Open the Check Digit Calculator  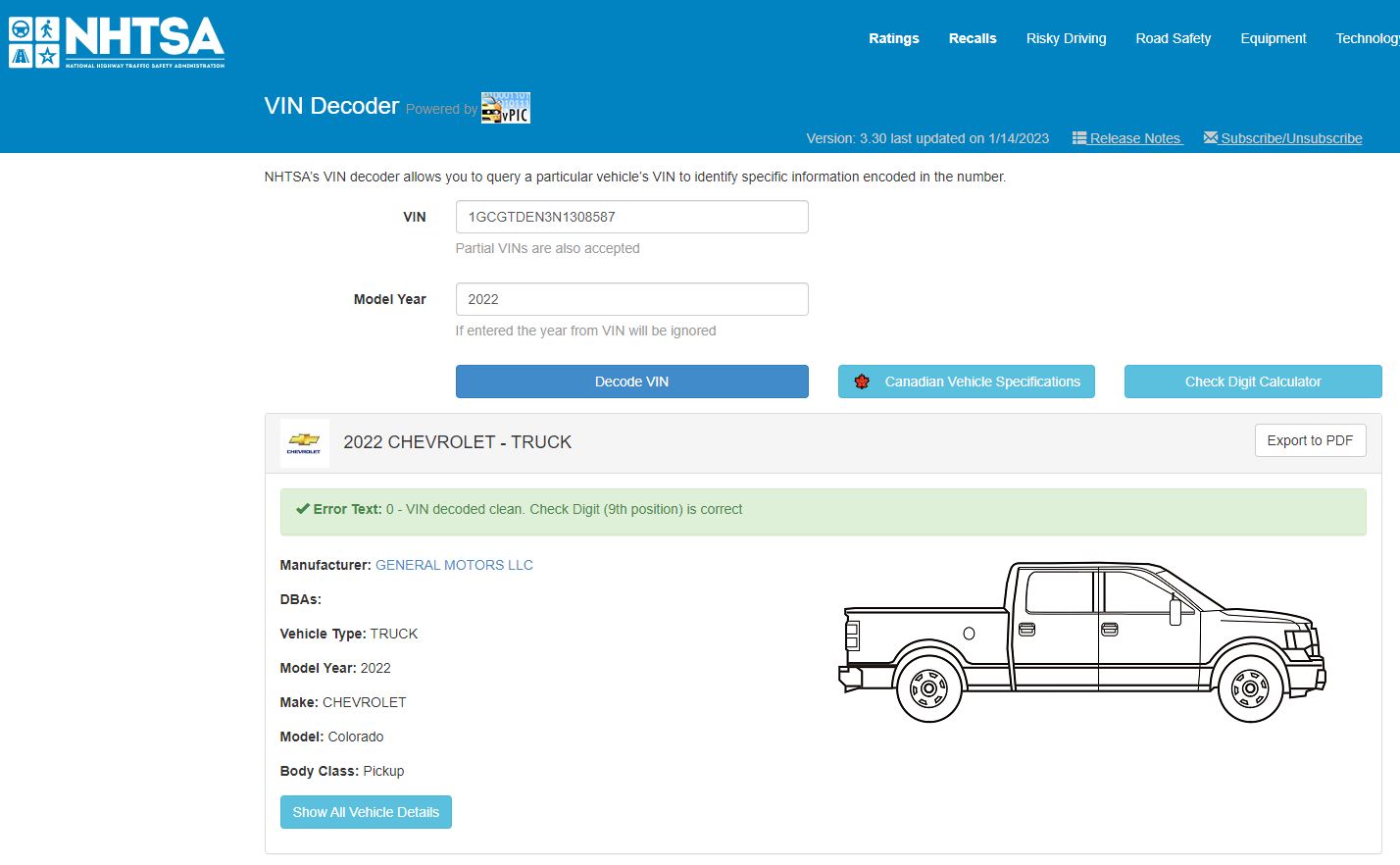(1253, 382)
